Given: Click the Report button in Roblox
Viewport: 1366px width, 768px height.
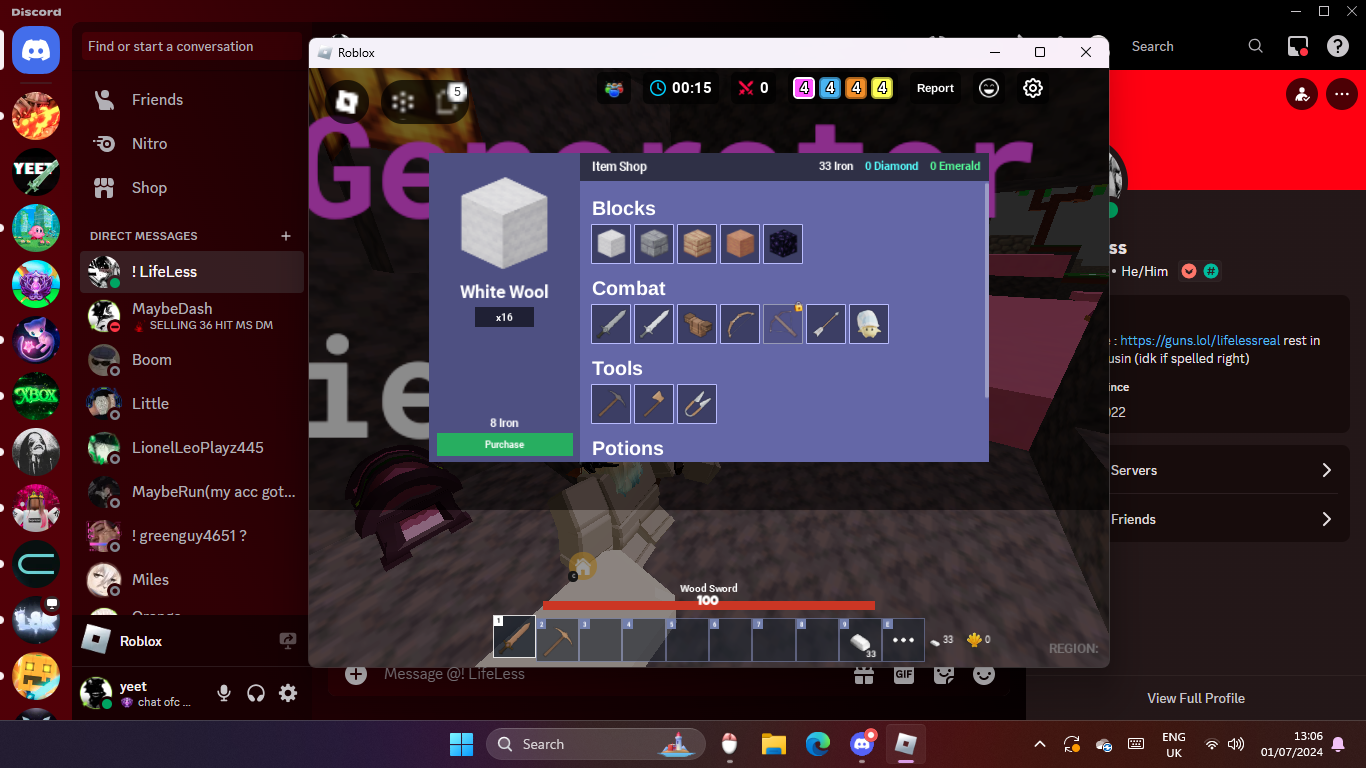Looking at the screenshot, I should 935,88.
